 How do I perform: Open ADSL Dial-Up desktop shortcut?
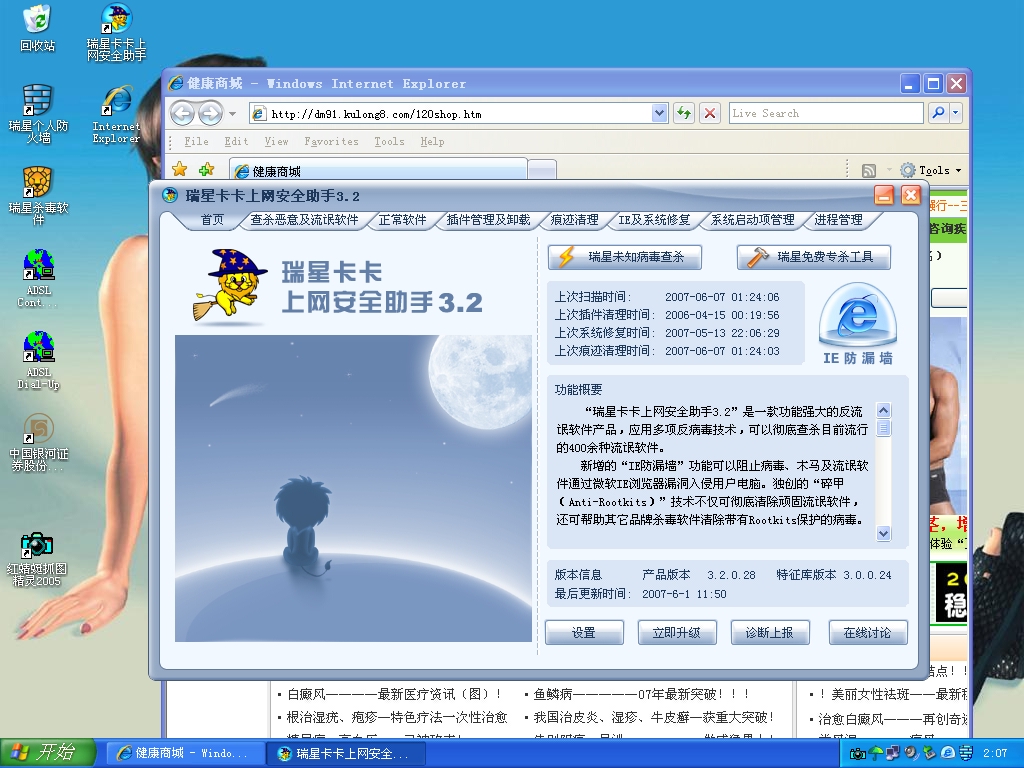point(38,360)
